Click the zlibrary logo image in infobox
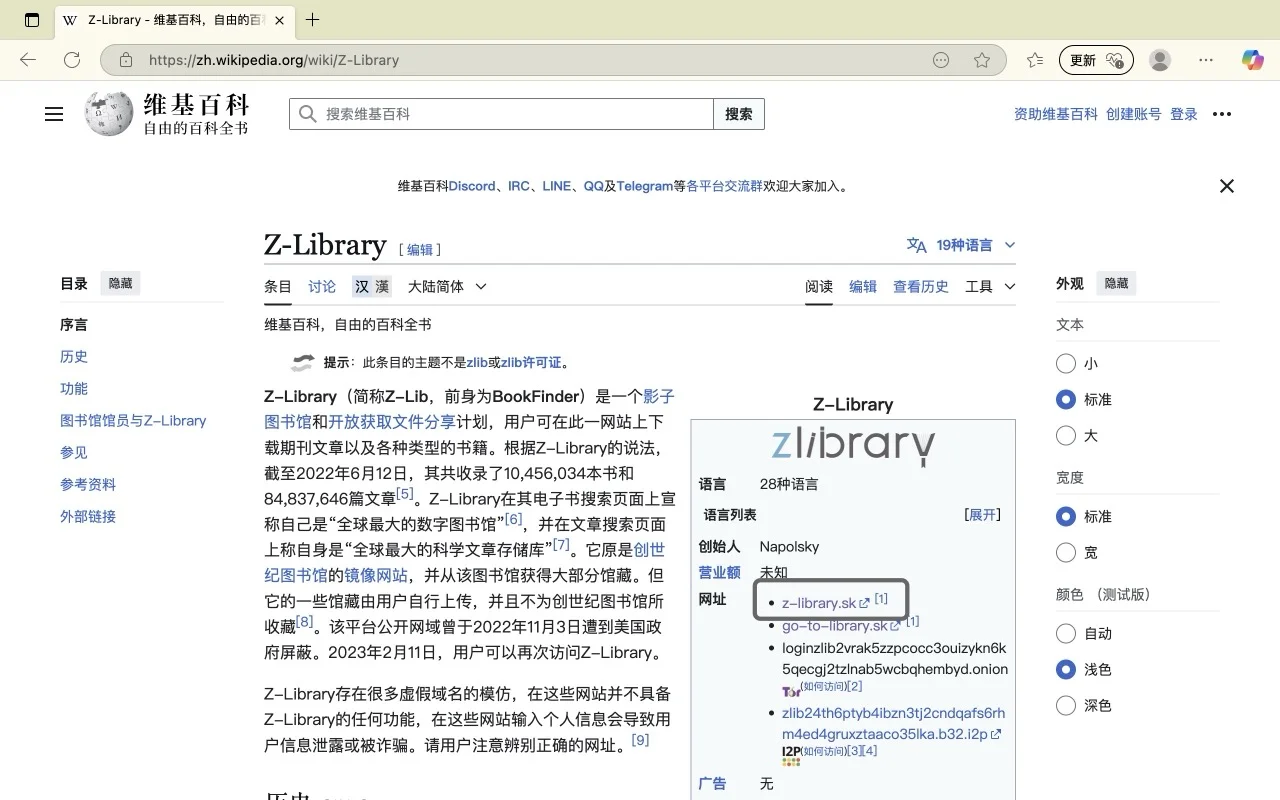 (853, 445)
